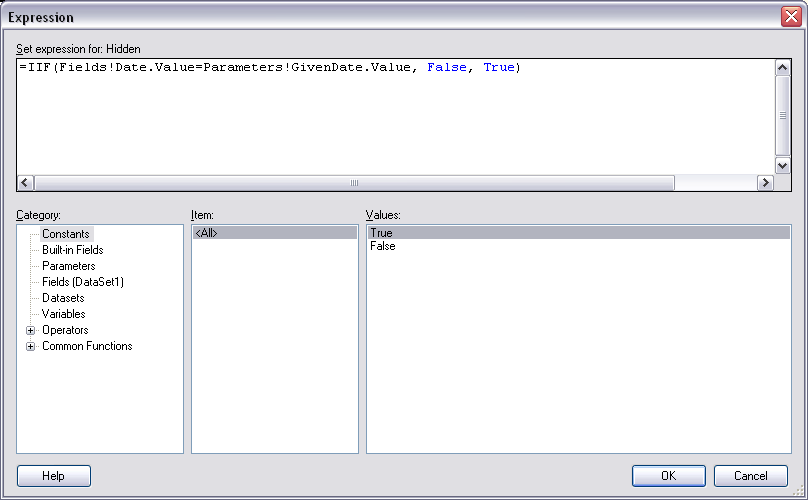Select Built-in Fields category
Viewport: 808px width, 500px height.
click(x=72, y=250)
